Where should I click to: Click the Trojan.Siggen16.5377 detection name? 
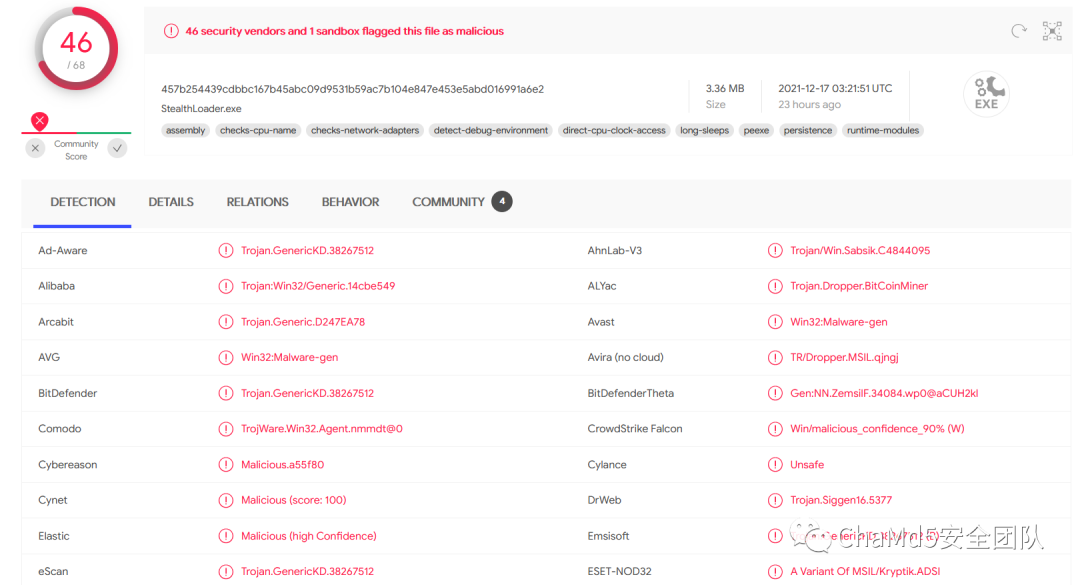pos(841,500)
